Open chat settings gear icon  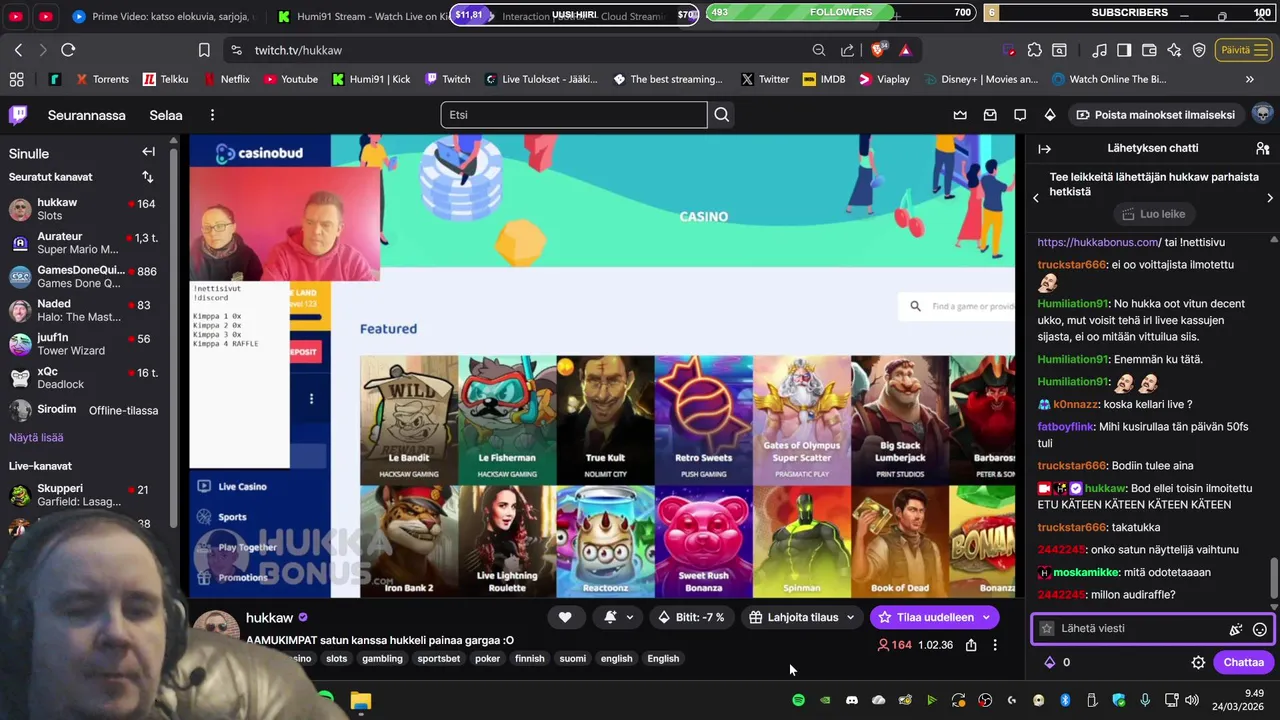click(x=1198, y=662)
